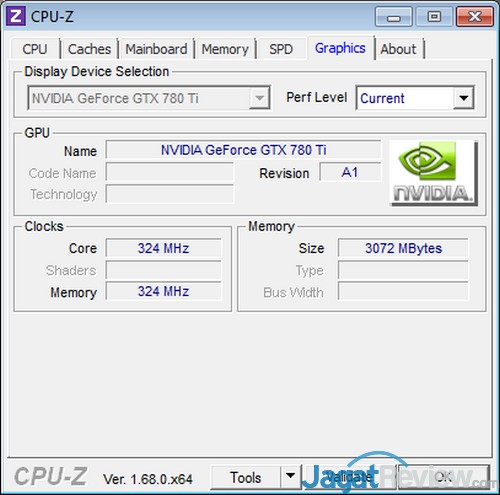Click the Ver. 1.68.0.x64 version text
This screenshot has width=500, height=495.
[x=148, y=479]
